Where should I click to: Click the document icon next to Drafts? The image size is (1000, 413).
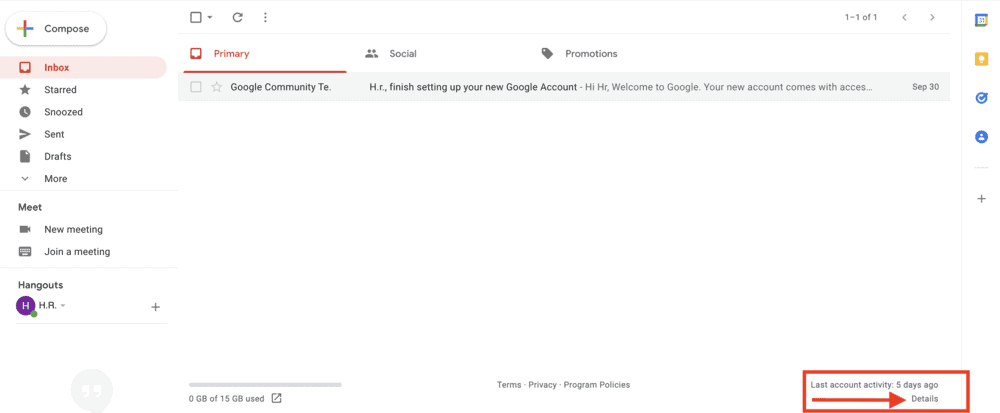click(25, 156)
